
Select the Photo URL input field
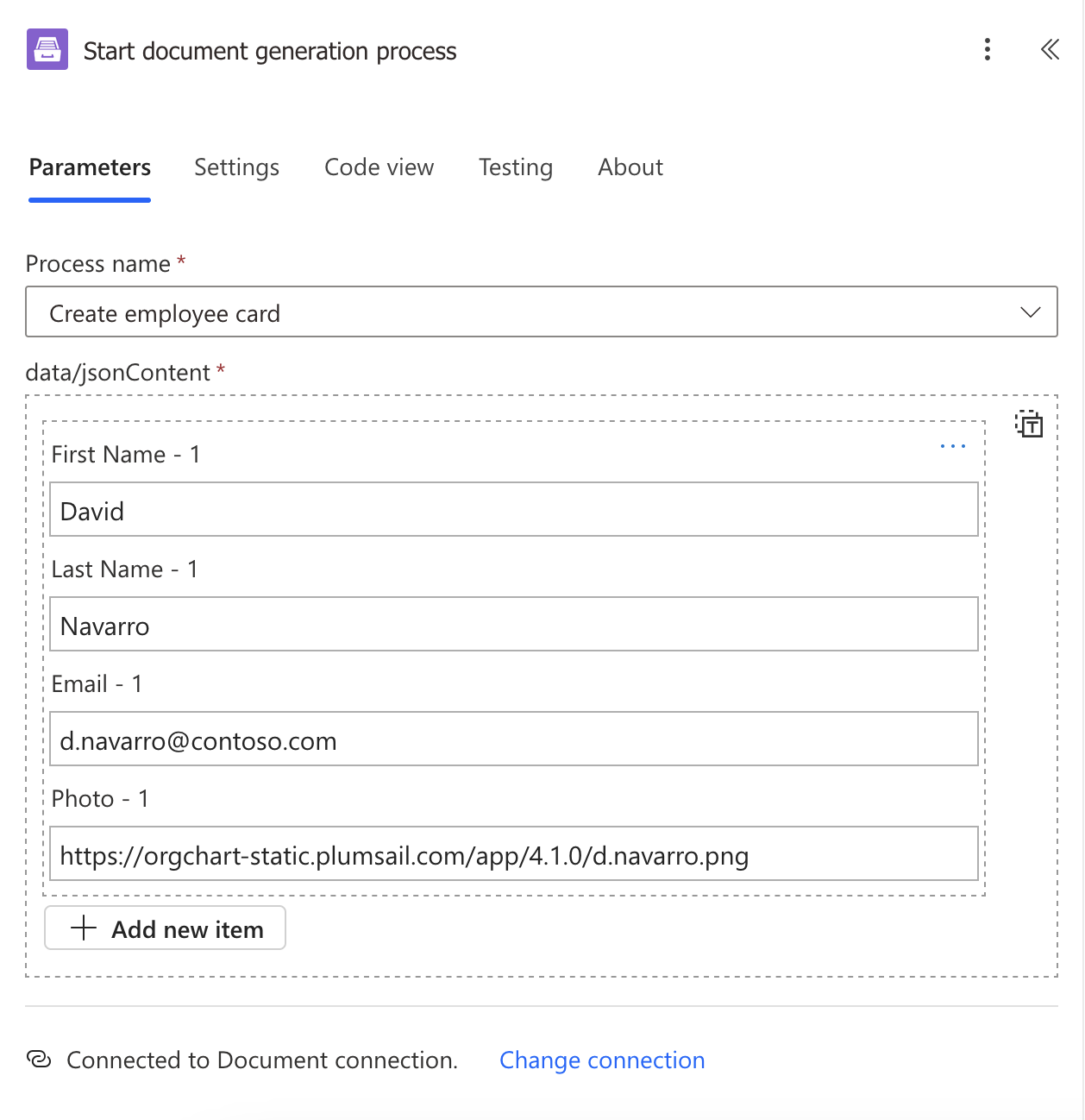click(513, 854)
